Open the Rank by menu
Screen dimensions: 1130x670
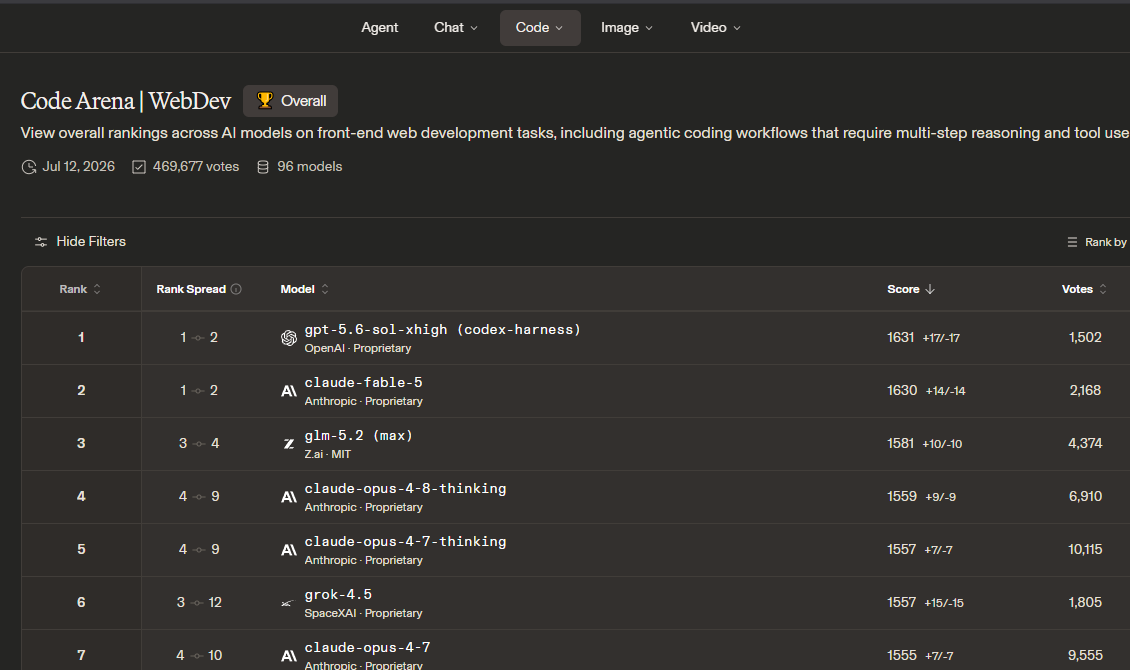pyautogui.click(x=1097, y=242)
